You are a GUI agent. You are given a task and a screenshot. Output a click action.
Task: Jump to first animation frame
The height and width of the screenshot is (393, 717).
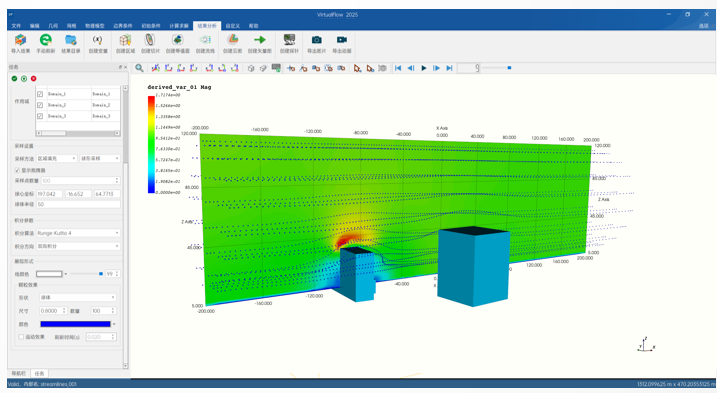[x=398, y=68]
